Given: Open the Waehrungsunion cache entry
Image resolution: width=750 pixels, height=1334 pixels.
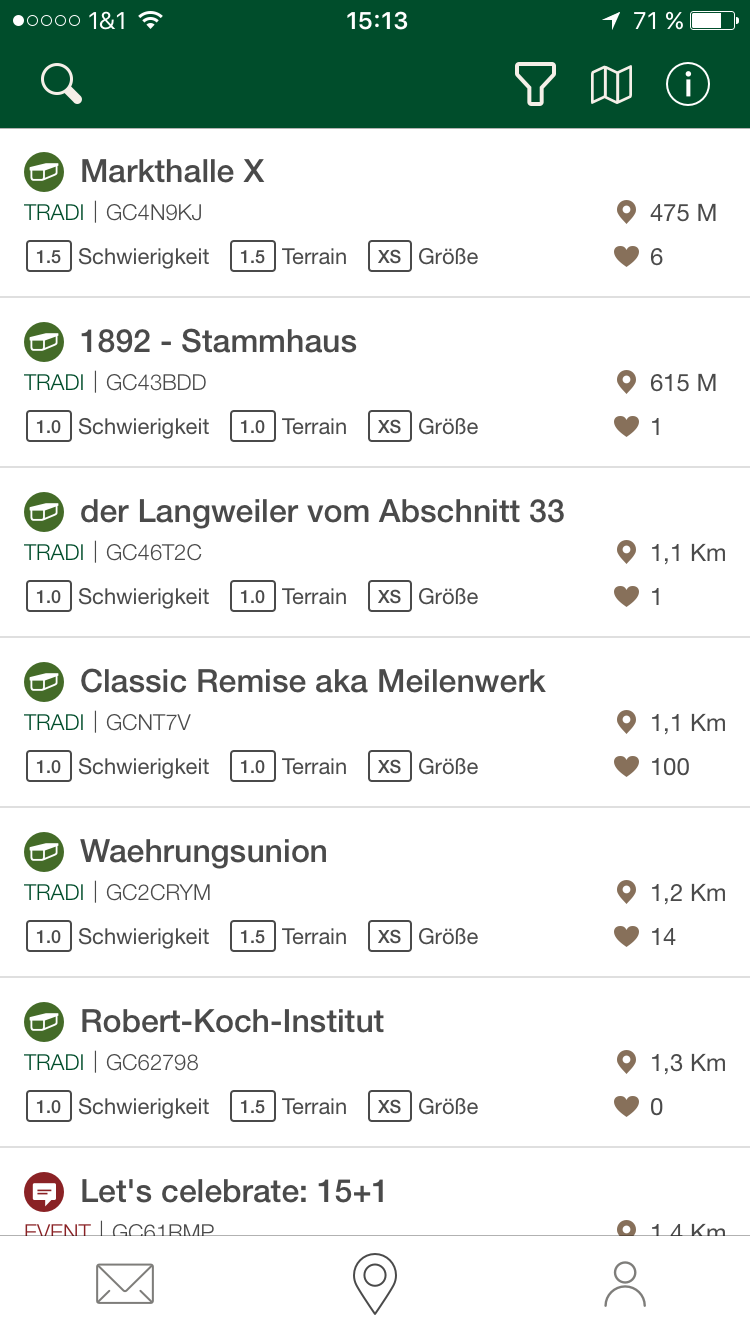Looking at the screenshot, I should (204, 852).
